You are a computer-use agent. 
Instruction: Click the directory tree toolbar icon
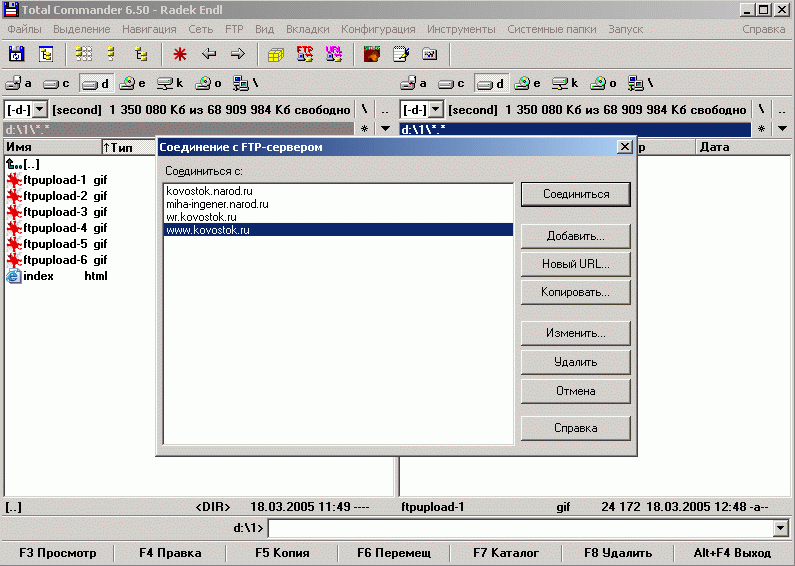pyautogui.click(x=46, y=54)
